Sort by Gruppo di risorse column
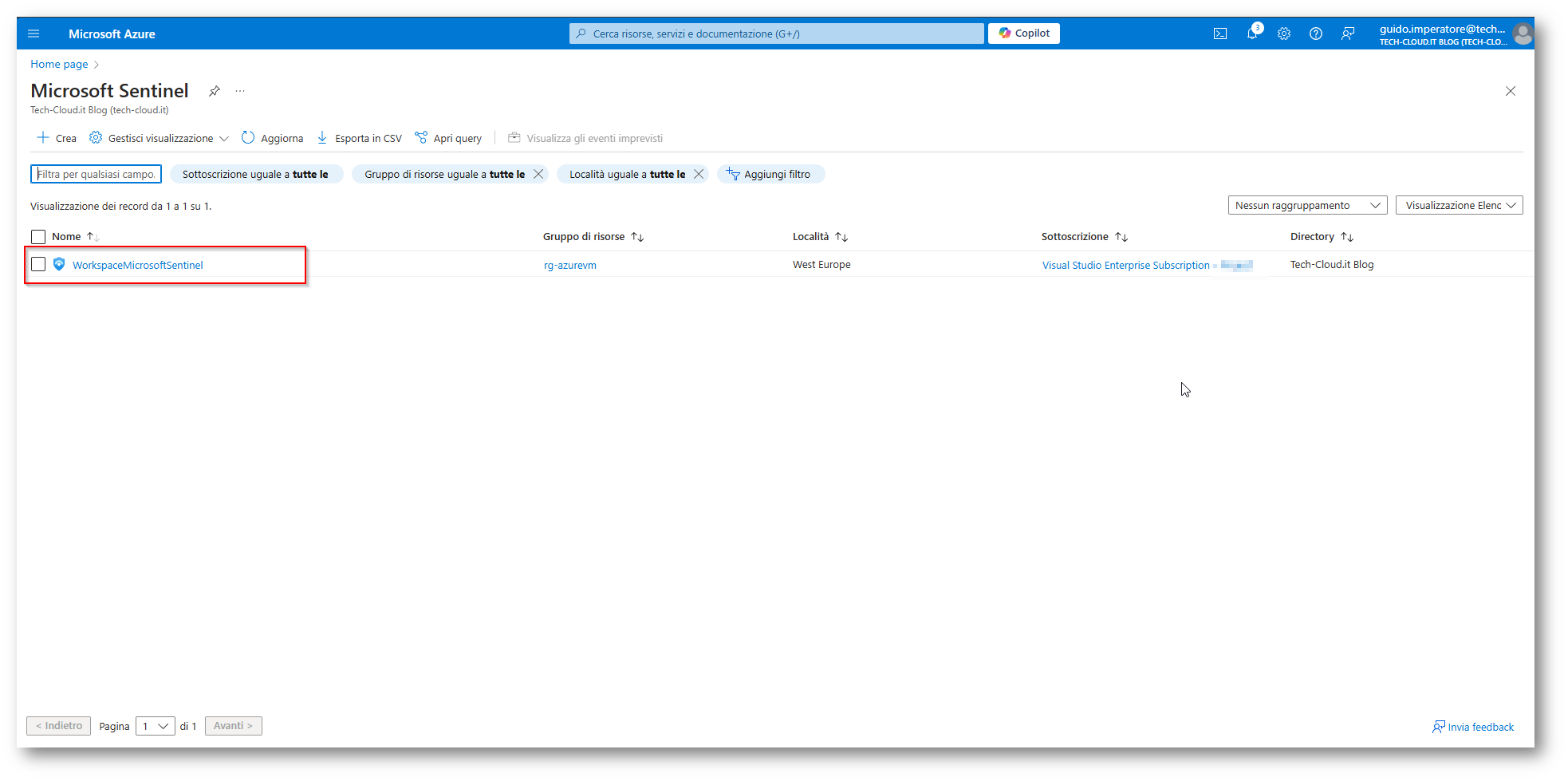 pyautogui.click(x=593, y=237)
